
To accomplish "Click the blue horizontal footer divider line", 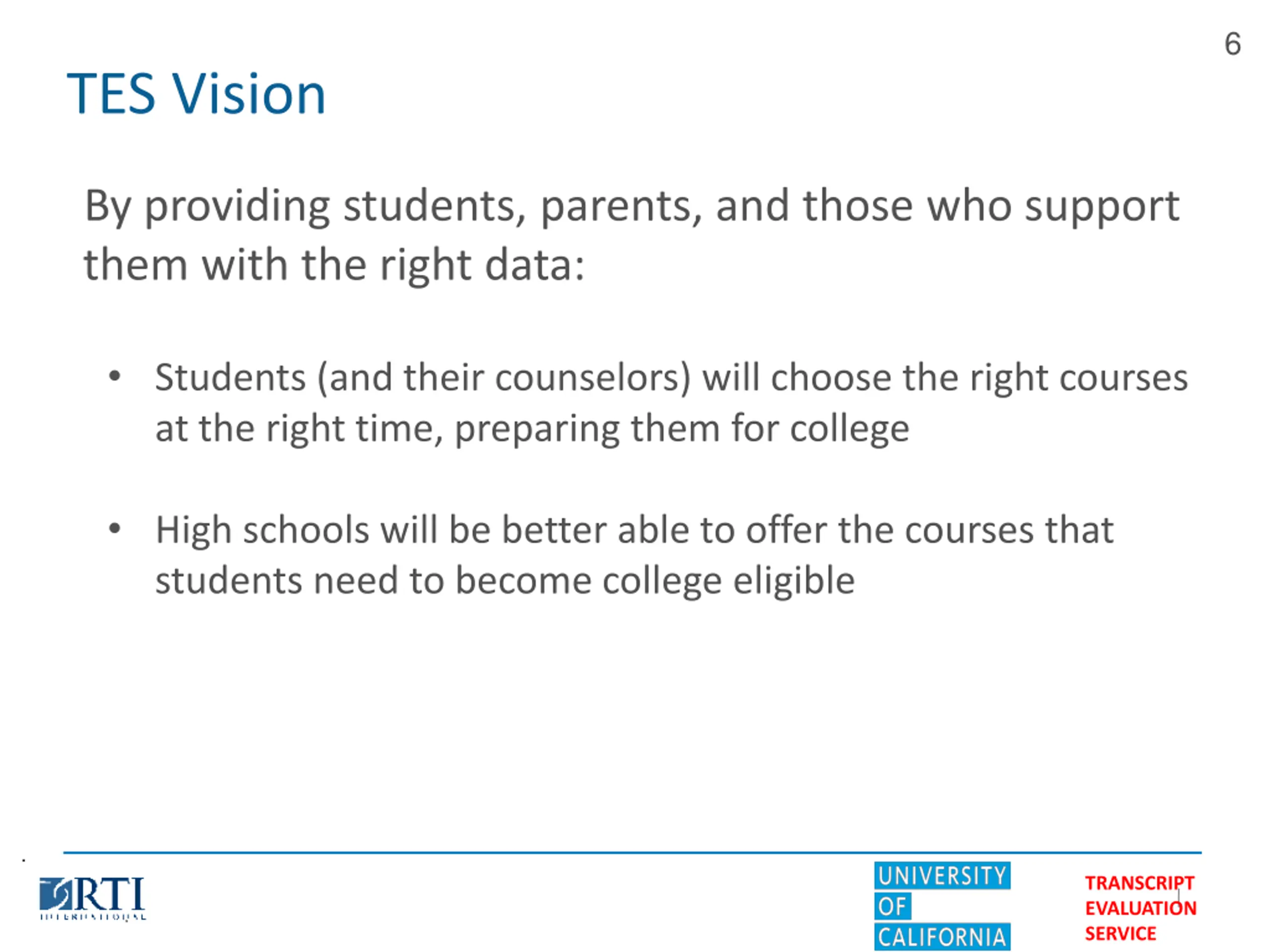I will click(632, 853).
